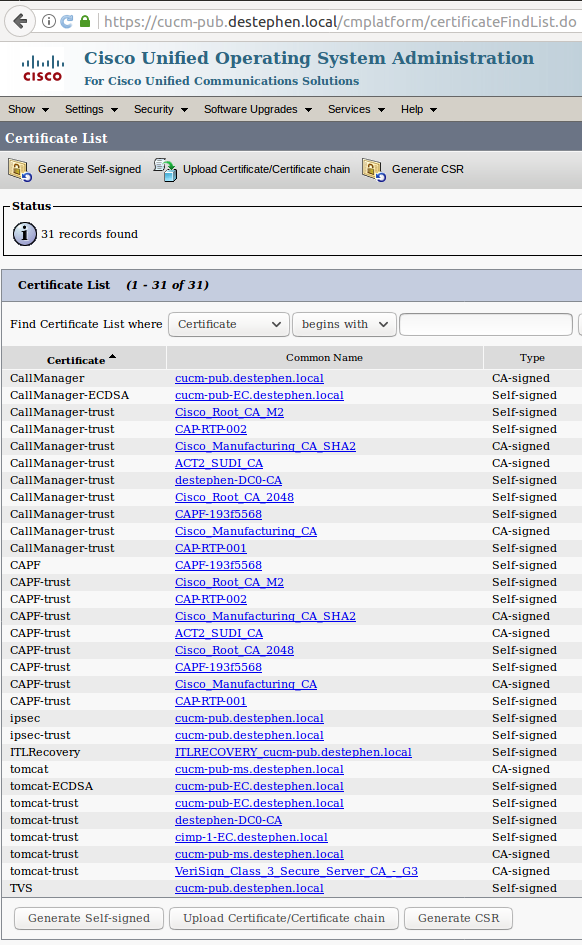Open the CAPF row CAPF-193f5568 link
This screenshot has height=945, width=582.
pos(218,565)
